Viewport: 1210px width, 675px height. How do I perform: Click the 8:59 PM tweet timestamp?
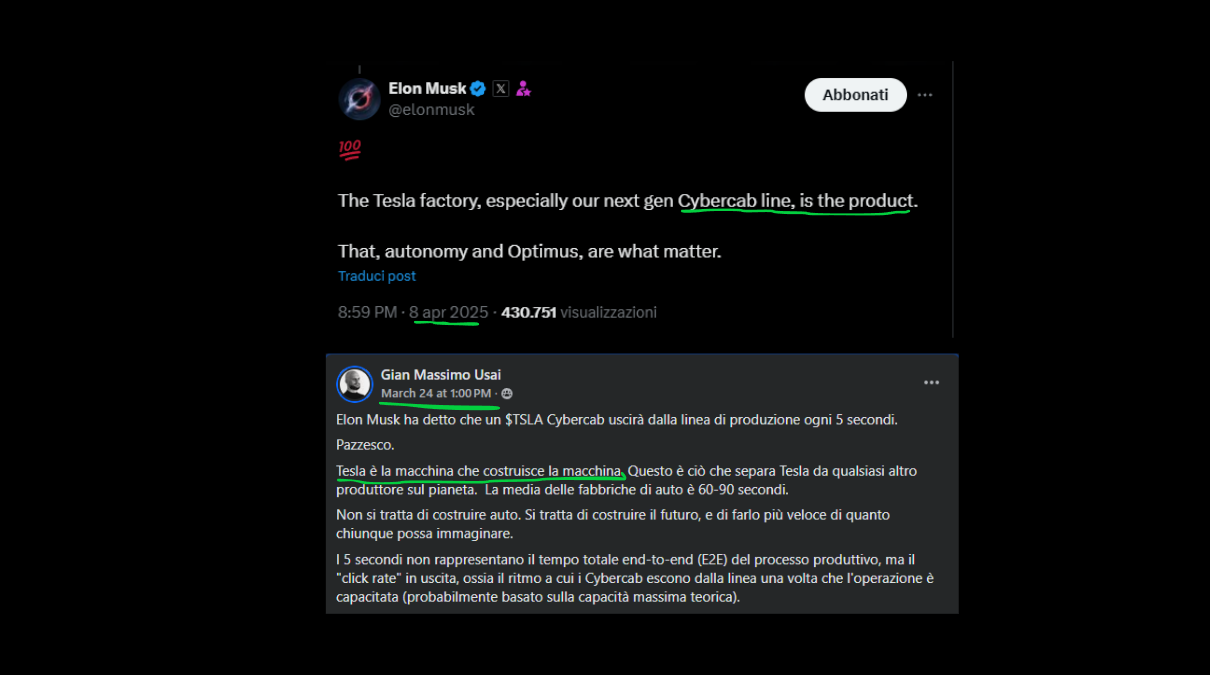[367, 312]
